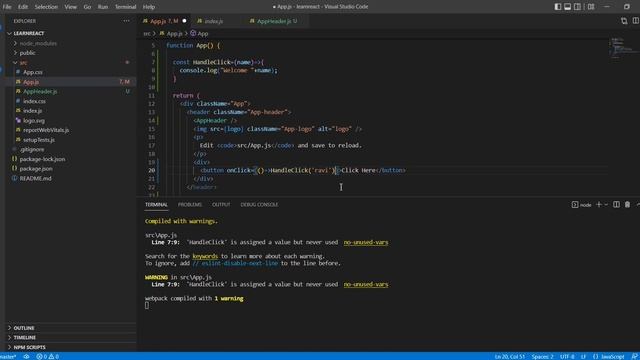Split the editor to the right

pyautogui.click(x=636, y=21)
